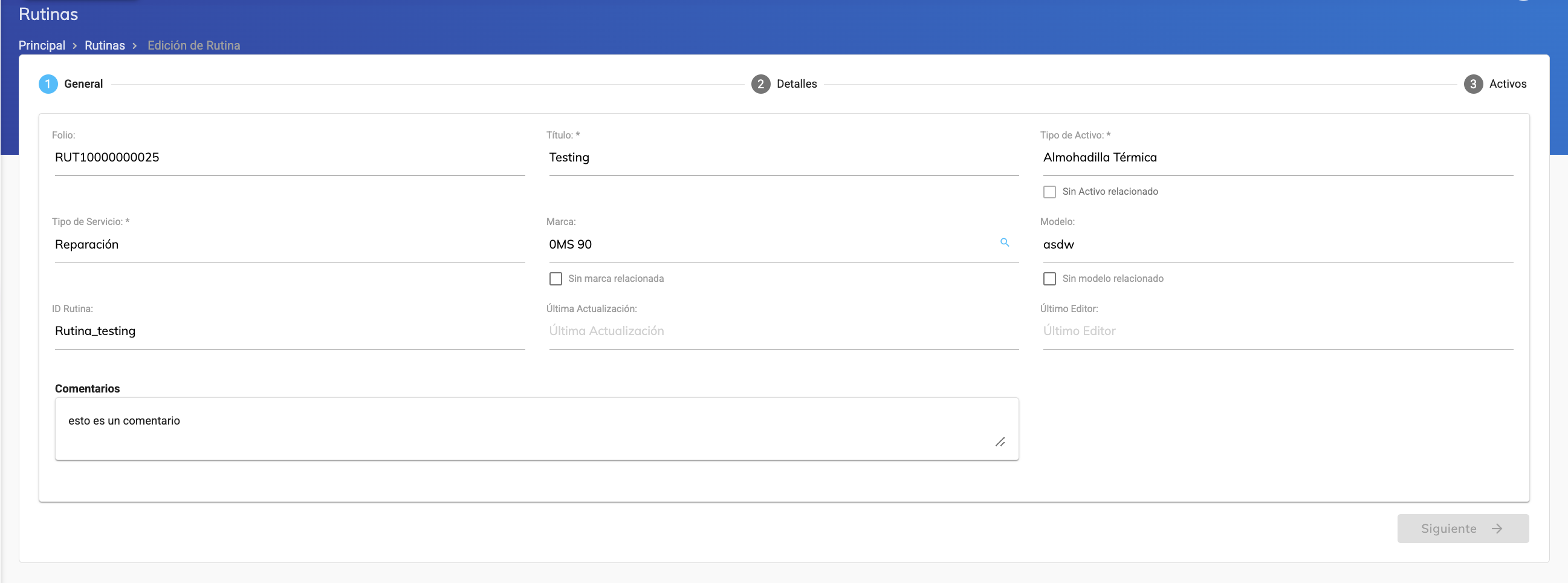
Task: Switch to the Detalles step label
Action: [x=796, y=84]
